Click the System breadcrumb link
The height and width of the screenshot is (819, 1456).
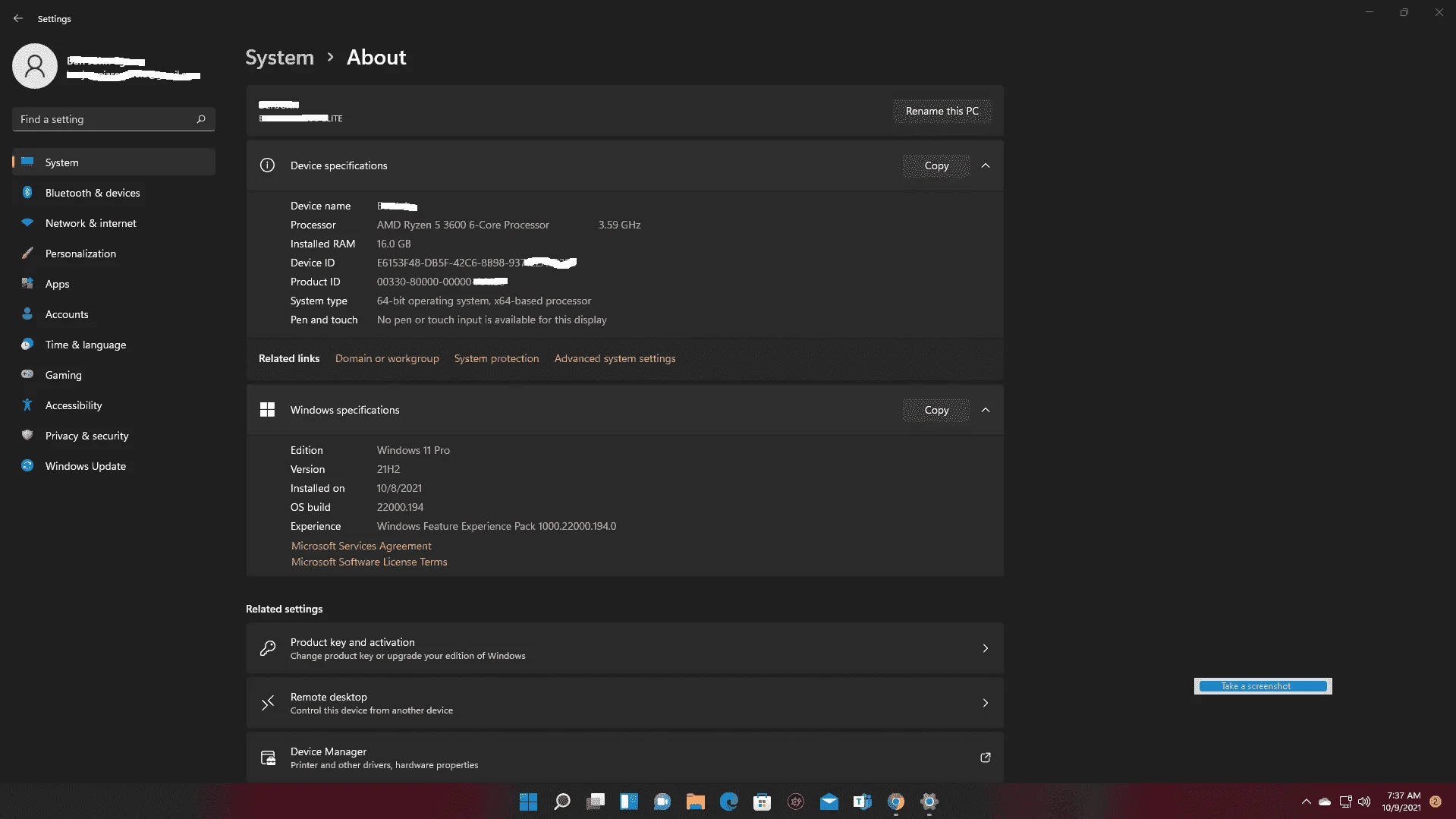(x=279, y=58)
